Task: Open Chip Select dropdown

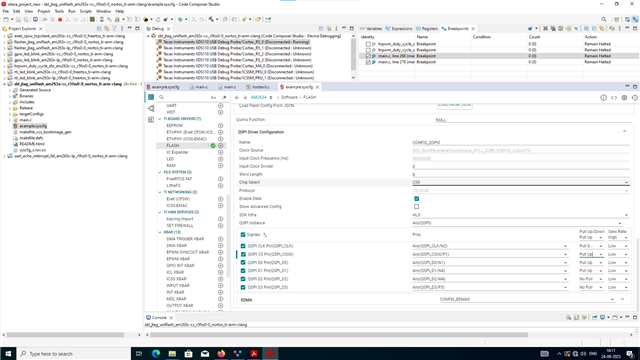Action: click(520, 182)
